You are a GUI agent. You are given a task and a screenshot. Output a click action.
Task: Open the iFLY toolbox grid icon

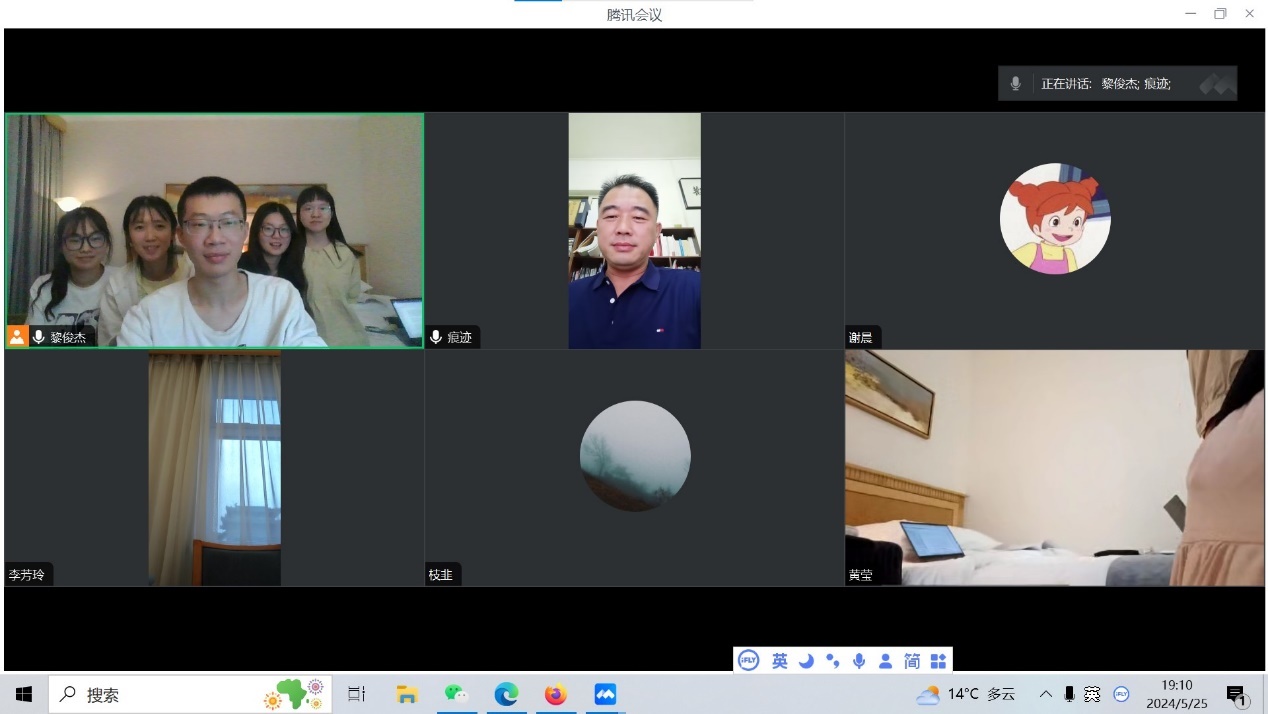coord(938,661)
